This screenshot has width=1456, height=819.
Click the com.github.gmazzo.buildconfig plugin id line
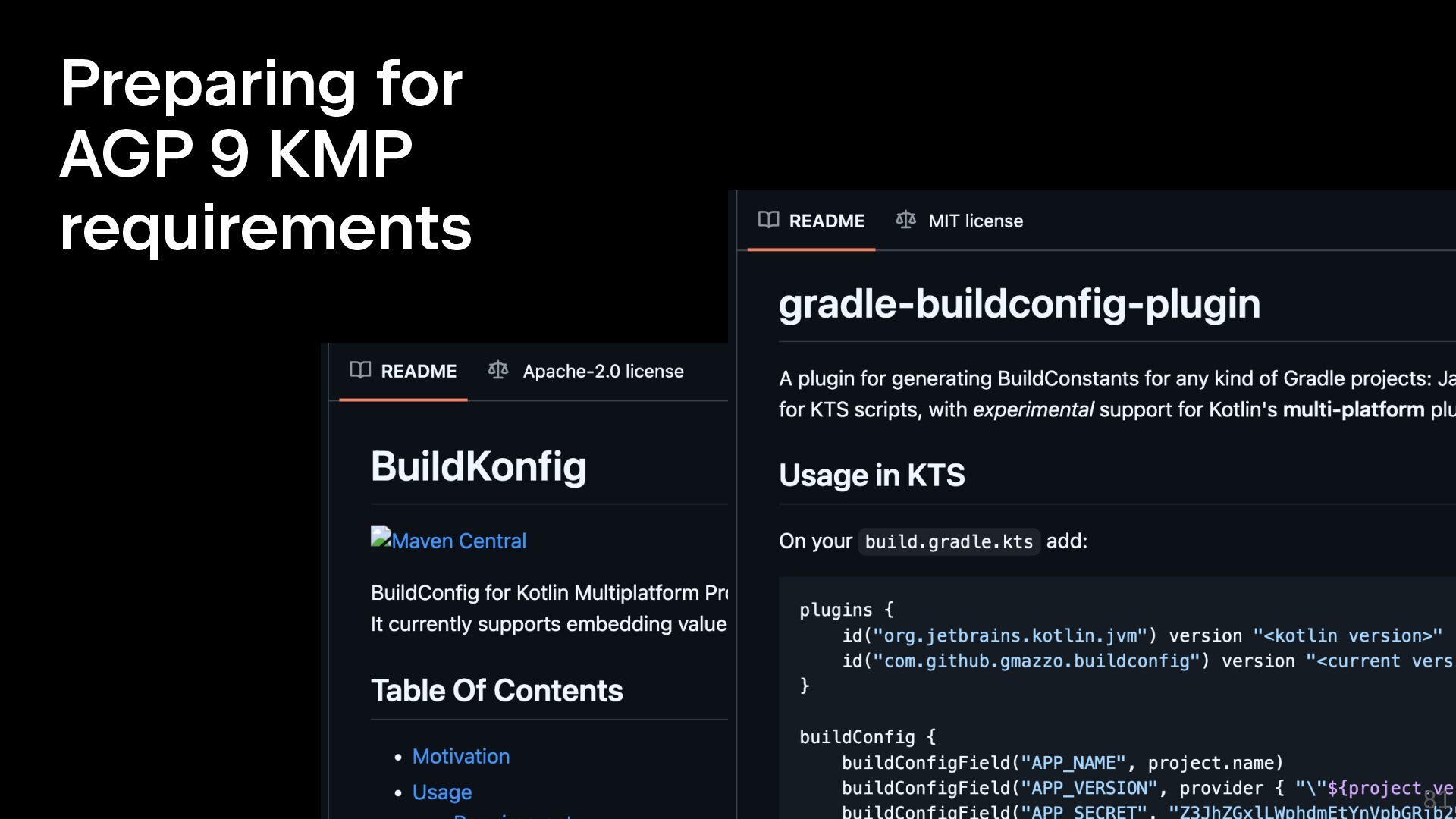click(1037, 661)
